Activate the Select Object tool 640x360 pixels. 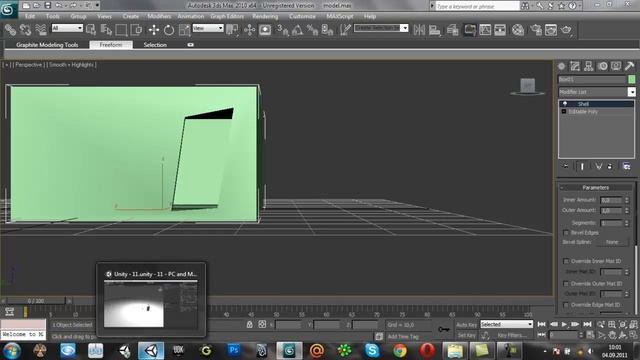(91, 30)
